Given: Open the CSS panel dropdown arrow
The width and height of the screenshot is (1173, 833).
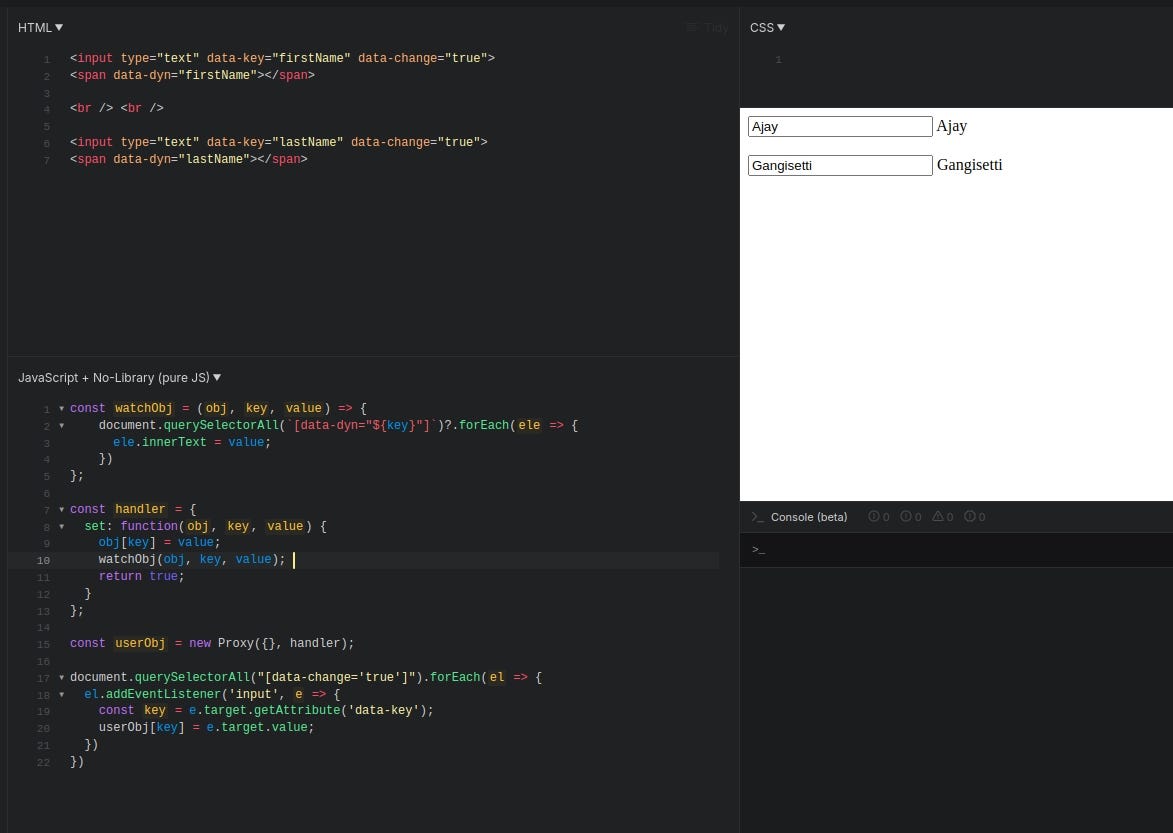Looking at the screenshot, I should (x=779, y=27).
